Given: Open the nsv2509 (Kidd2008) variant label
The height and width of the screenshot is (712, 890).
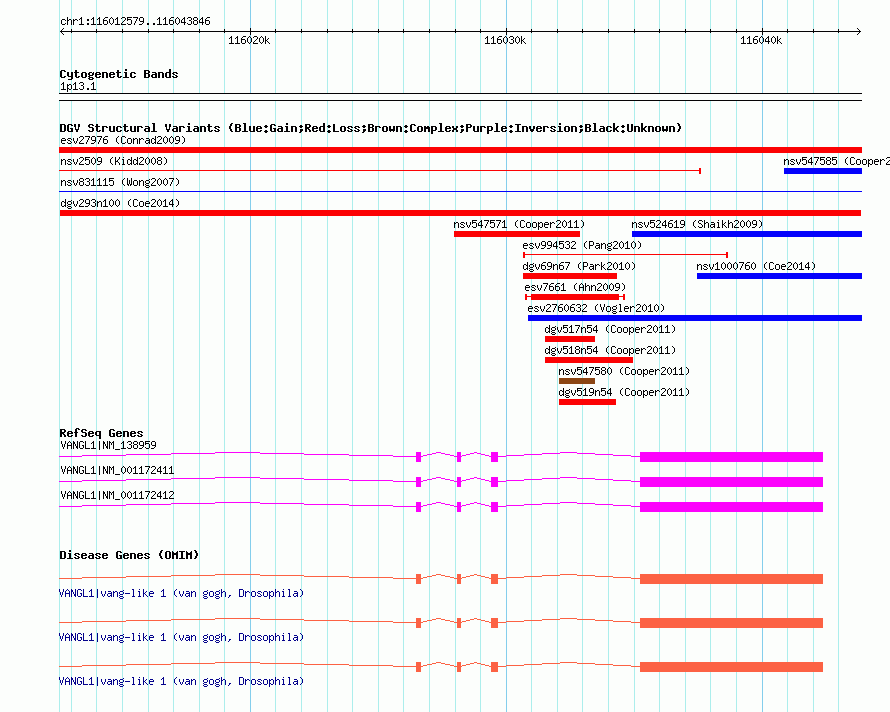Looking at the screenshot, I should click(x=114, y=161).
